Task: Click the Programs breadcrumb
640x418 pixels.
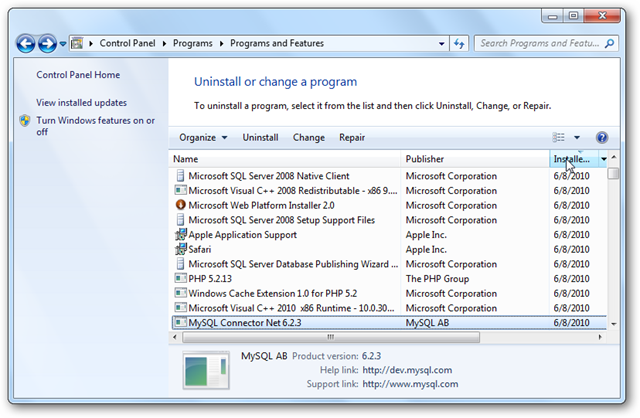Action: (x=193, y=43)
